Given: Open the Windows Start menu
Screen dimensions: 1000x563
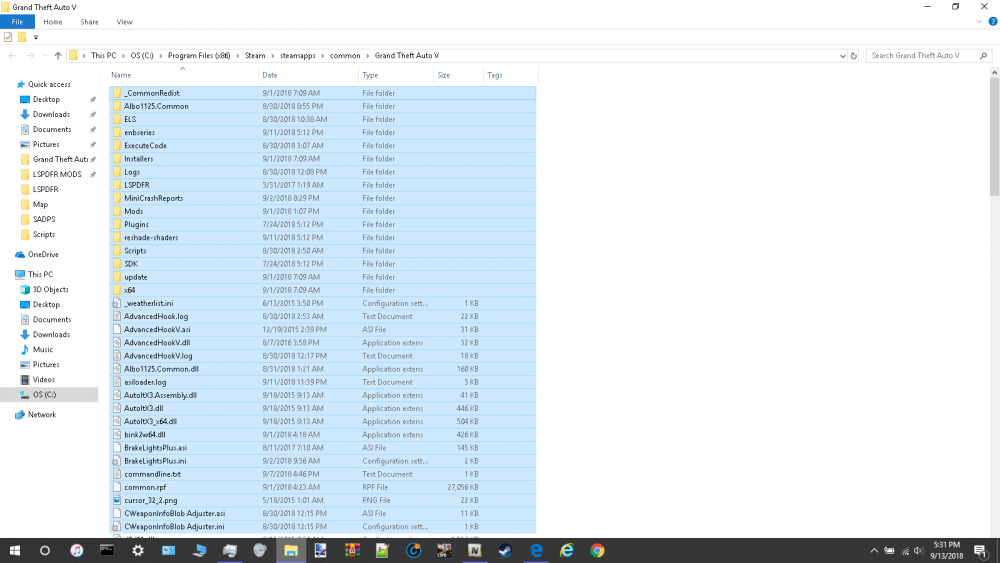Looking at the screenshot, I should tap(15, 550).
